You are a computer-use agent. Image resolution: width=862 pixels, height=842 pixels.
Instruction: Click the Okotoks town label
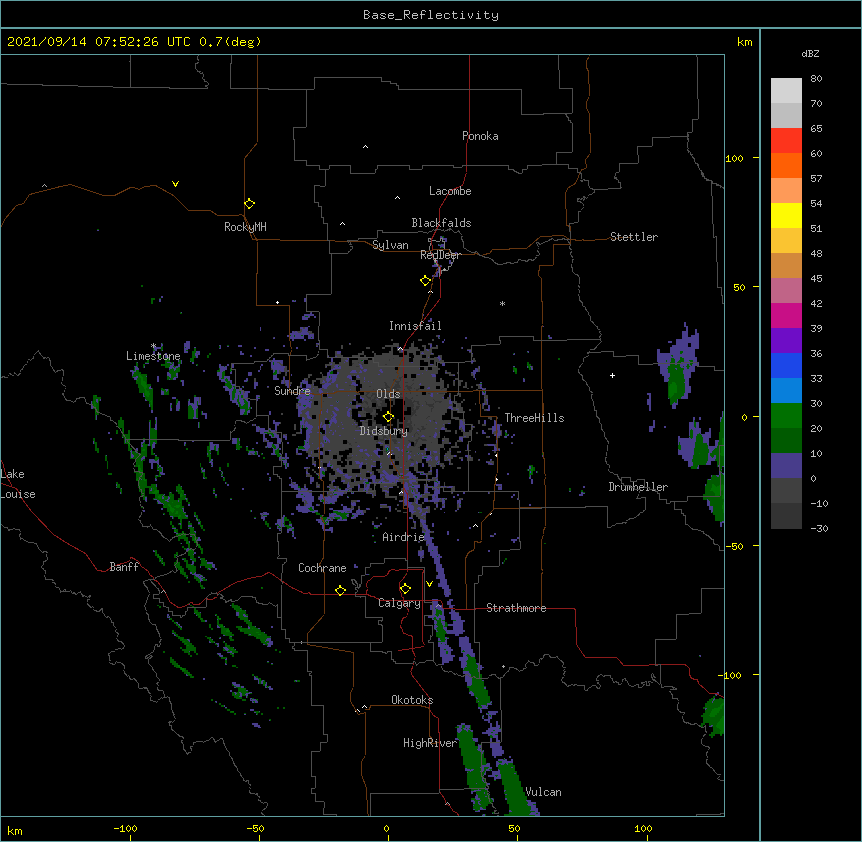coord(412,700)
